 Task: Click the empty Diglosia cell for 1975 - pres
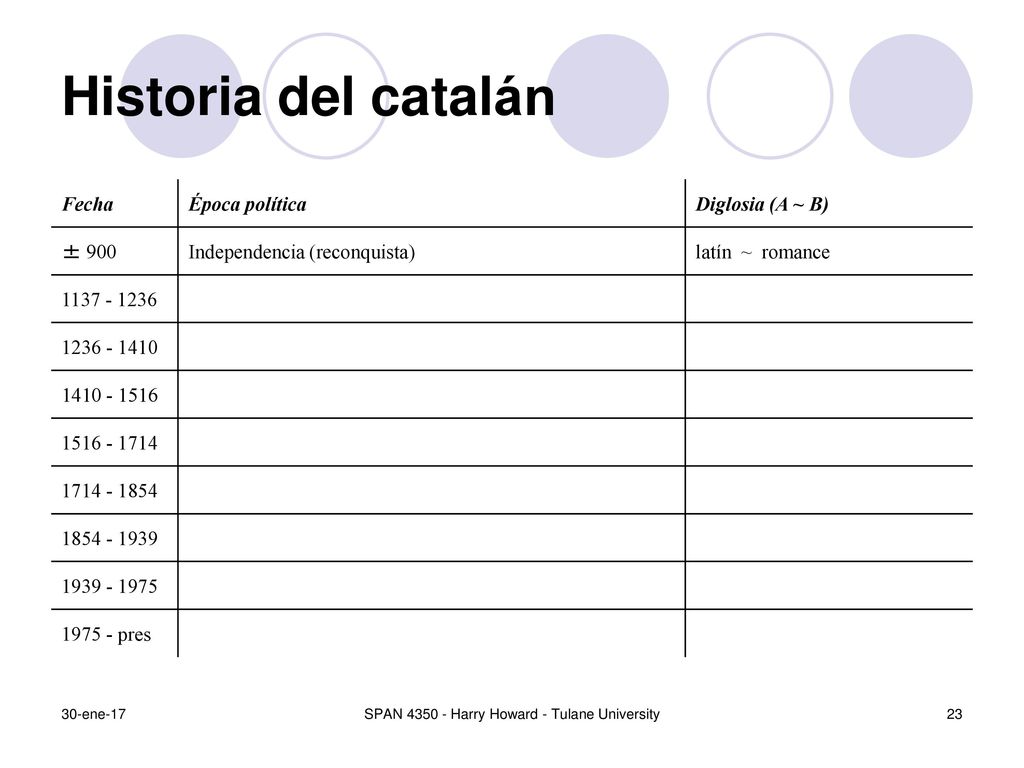(x=829, y=633)
